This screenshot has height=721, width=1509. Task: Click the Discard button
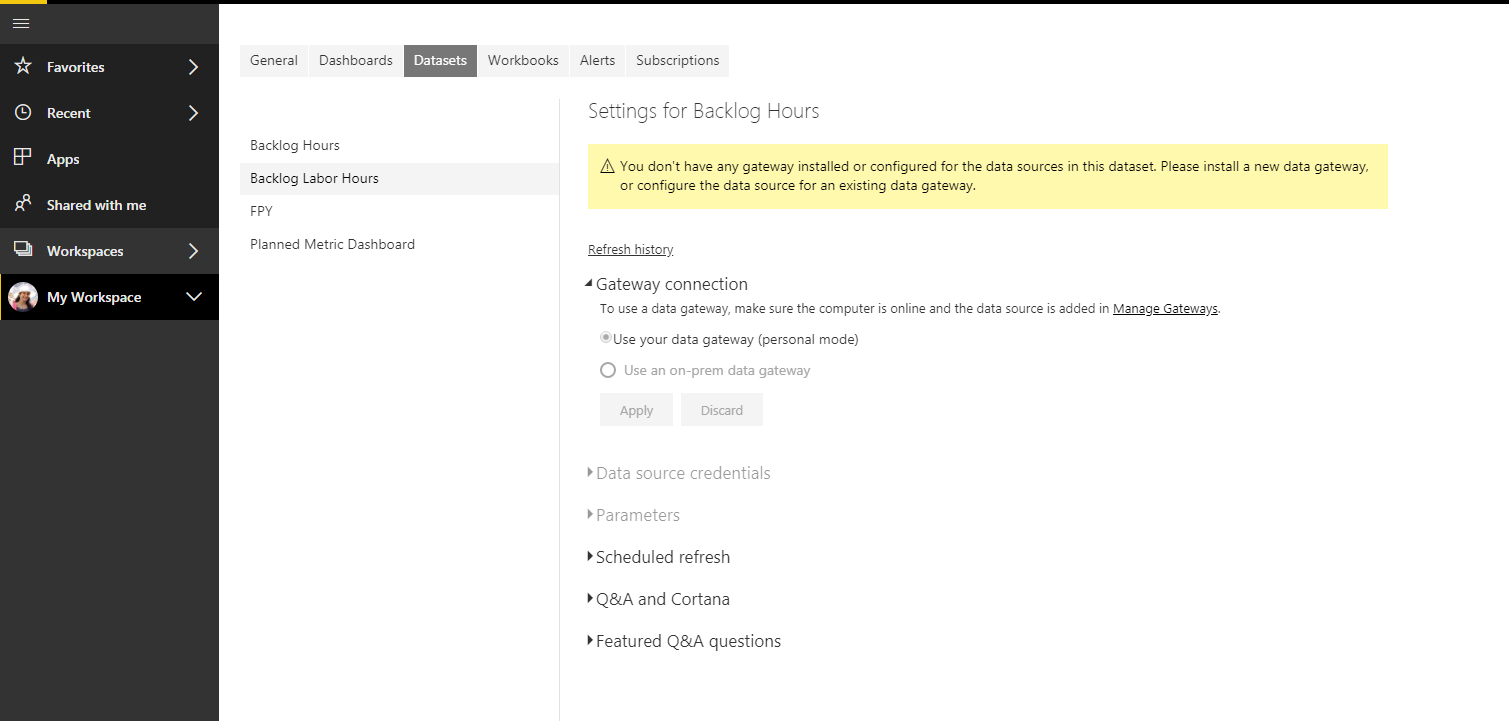(722, 410)
